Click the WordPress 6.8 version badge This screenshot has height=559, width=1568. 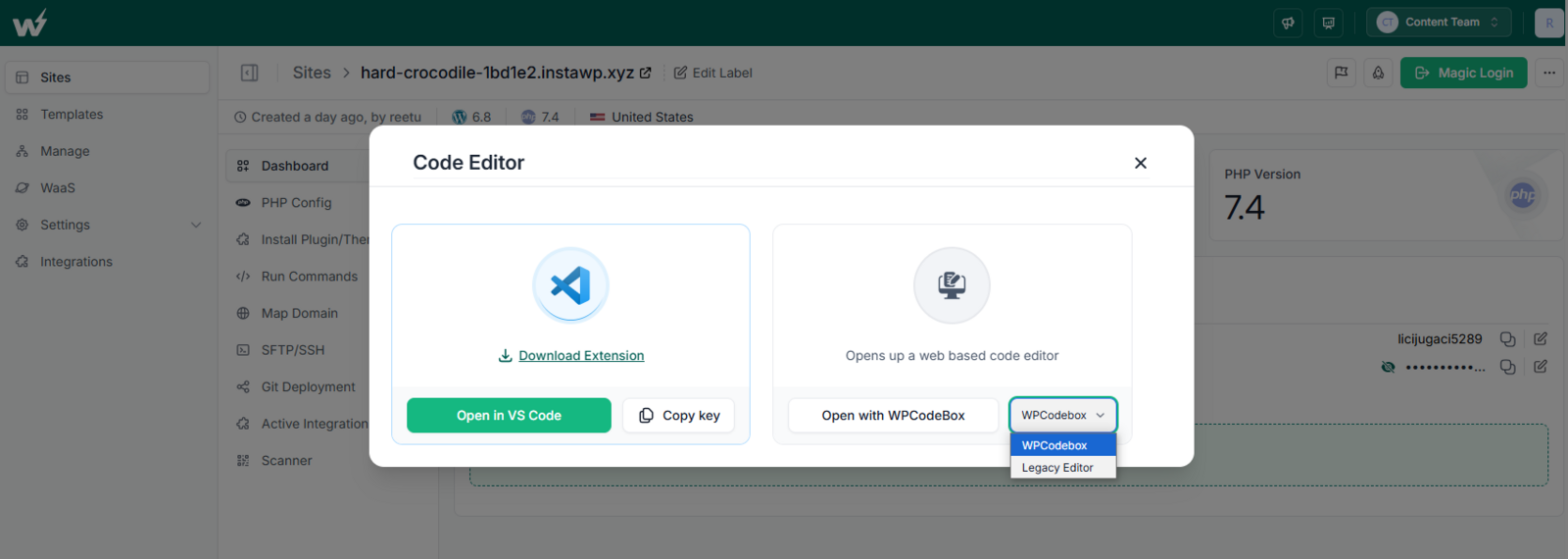coord(471,117)
